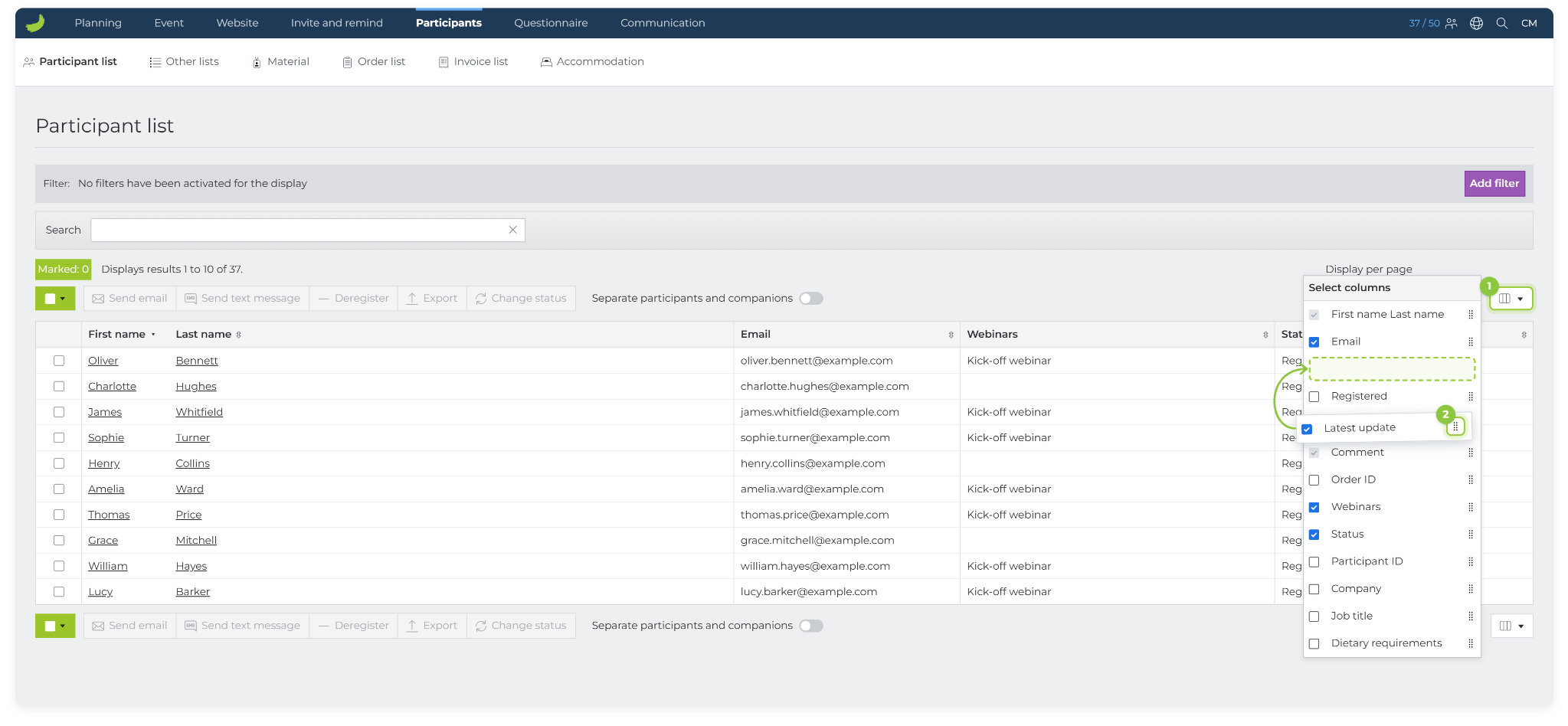Viewport: 1568px width, 726px height.
Task: Click top Change status button
Action: pyautogui.click(x=521, y=299)
